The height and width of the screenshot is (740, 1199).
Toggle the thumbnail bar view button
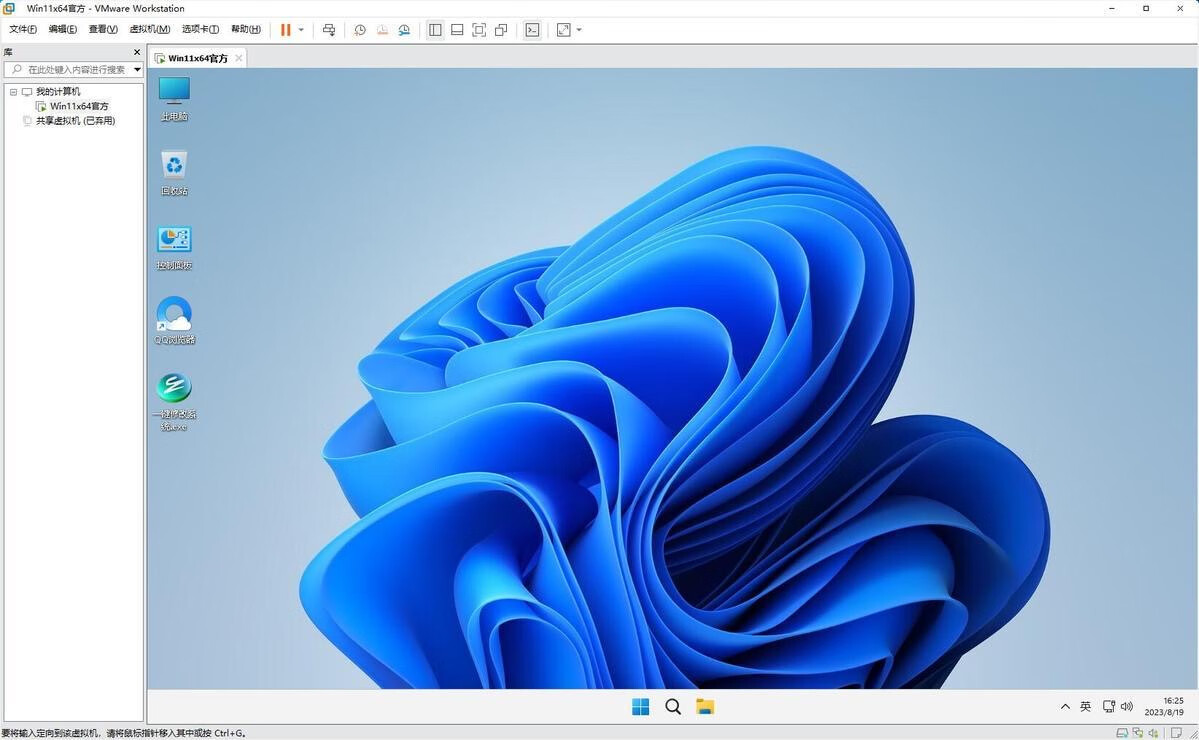coord(457,30)
